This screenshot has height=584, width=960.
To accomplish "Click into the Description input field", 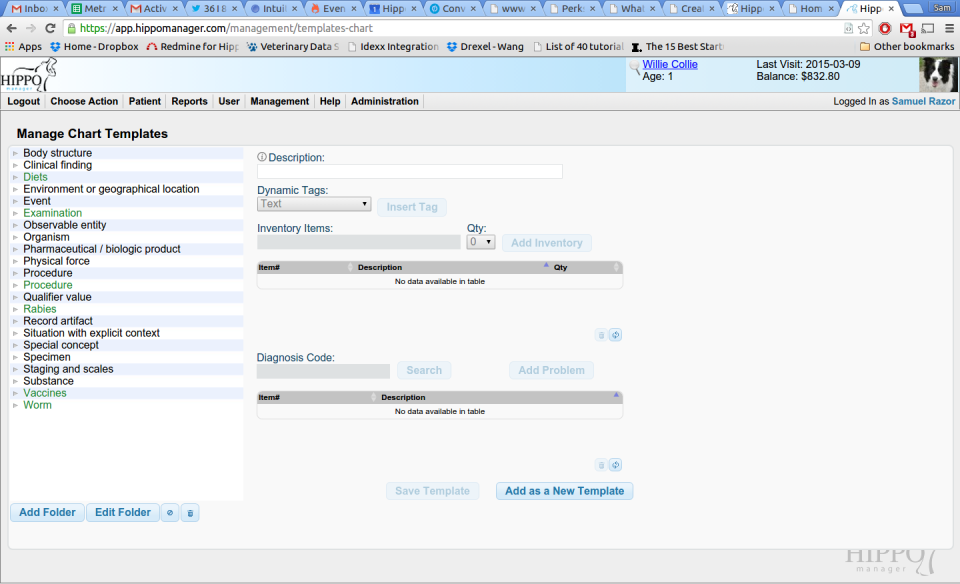I will (x=410, y=171).
